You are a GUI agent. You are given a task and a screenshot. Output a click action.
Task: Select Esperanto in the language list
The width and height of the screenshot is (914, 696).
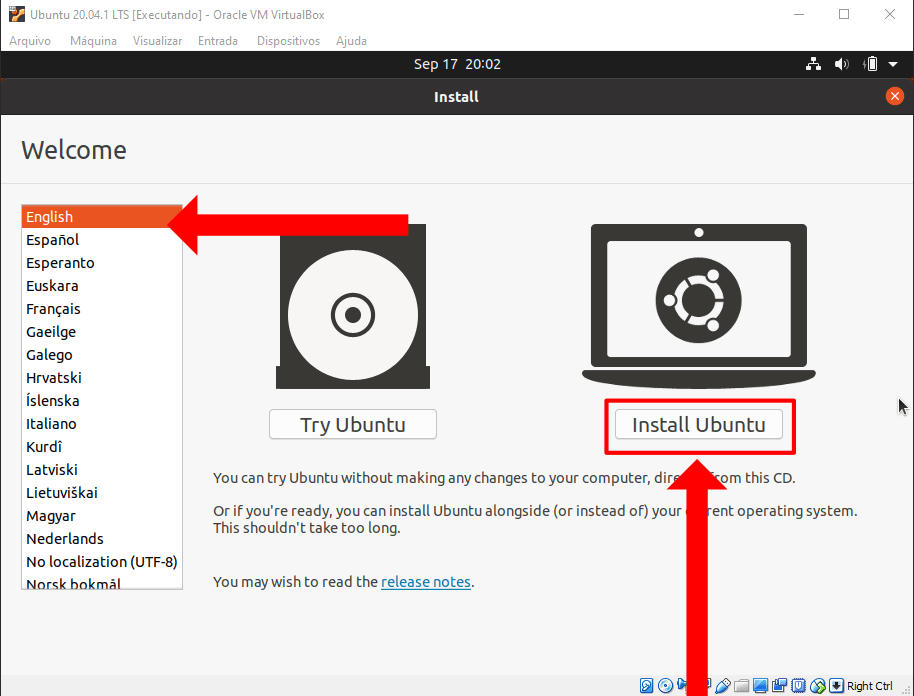[x=102, y=263]
